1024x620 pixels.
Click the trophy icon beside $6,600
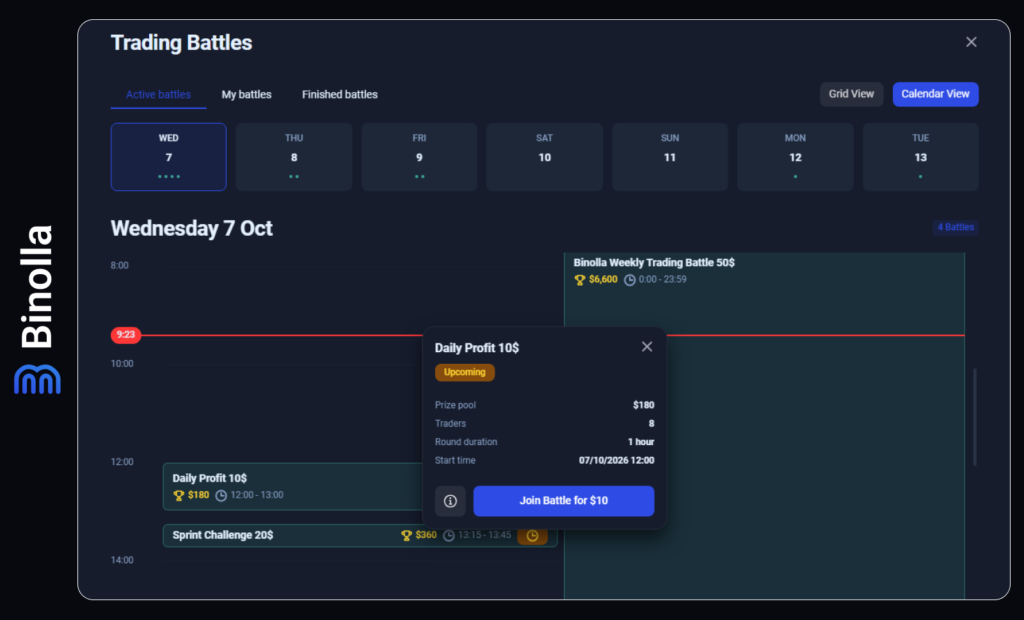(579, 280)
